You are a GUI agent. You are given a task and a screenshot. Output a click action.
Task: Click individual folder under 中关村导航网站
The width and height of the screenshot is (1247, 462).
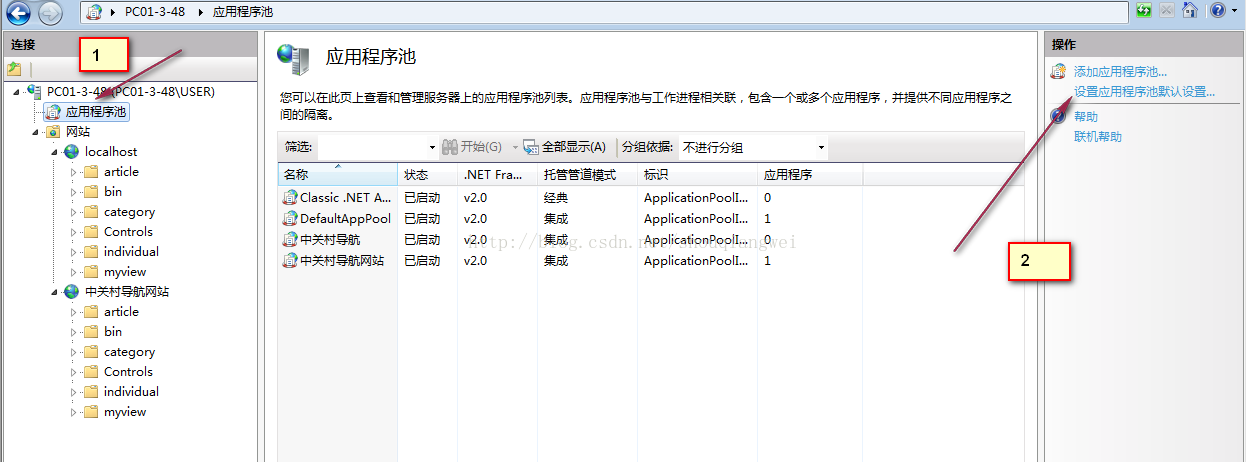pos(131,392)
